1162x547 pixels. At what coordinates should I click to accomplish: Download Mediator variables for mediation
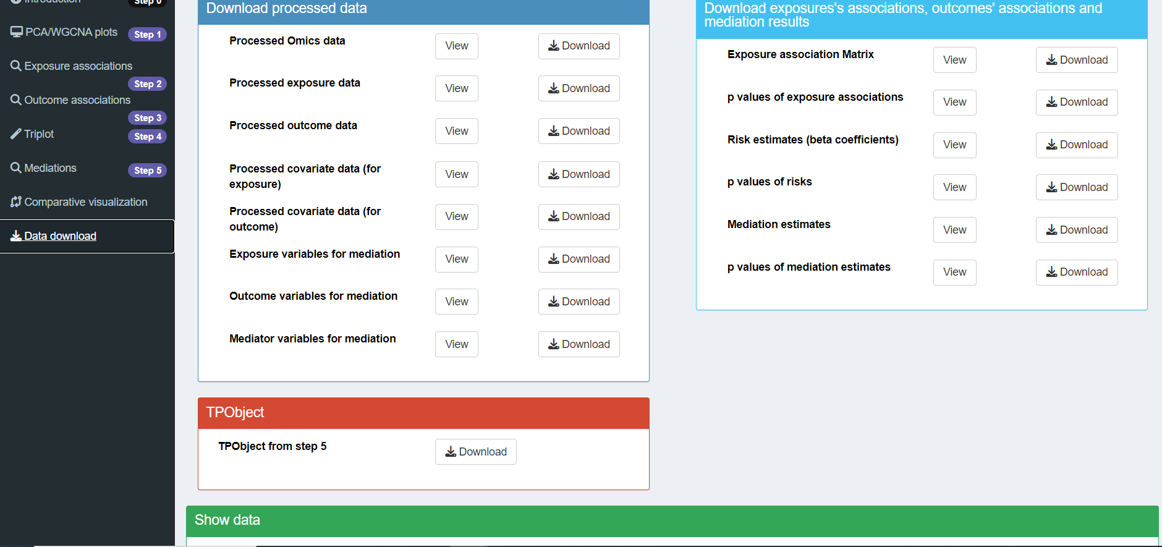579,344
